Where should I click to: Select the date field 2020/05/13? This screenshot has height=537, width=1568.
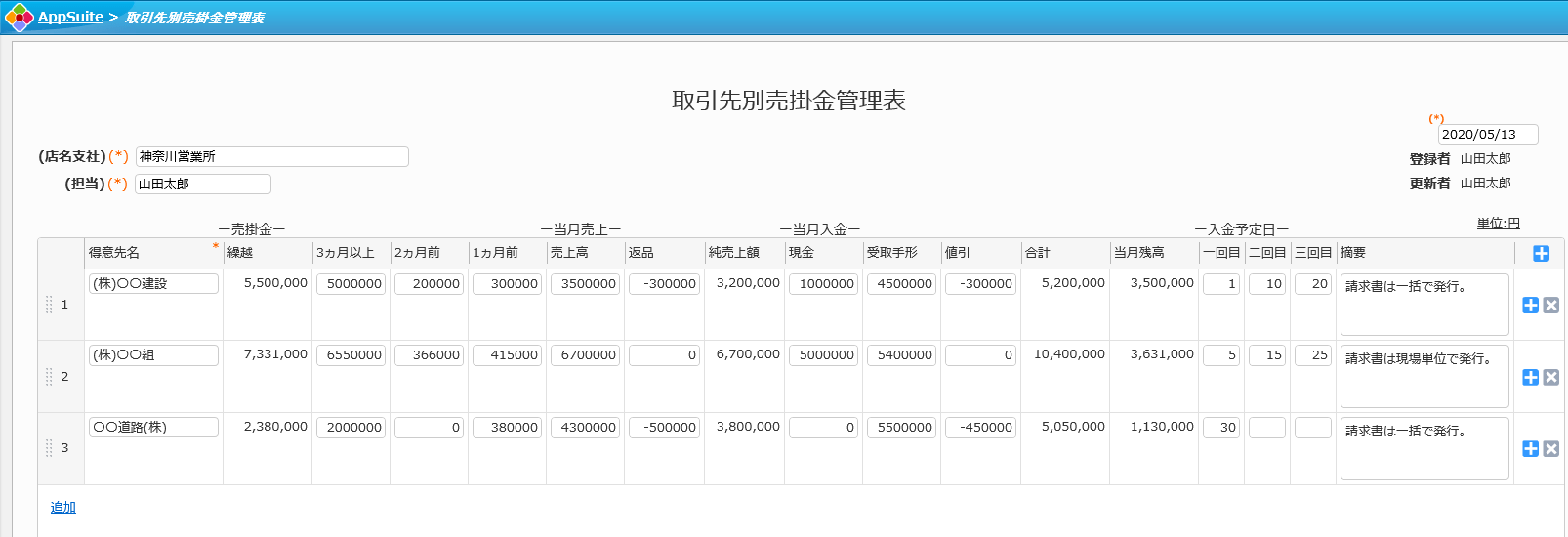pos(1487,135)
